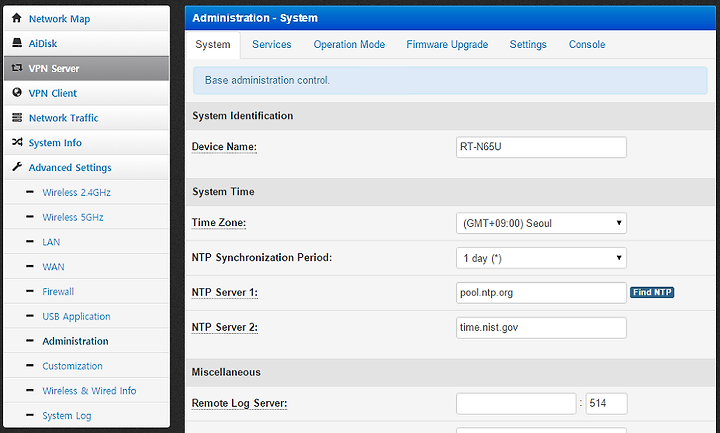720x433 pixels.
Task: Click the VPN Server sidebar icon
Action: 17,67
